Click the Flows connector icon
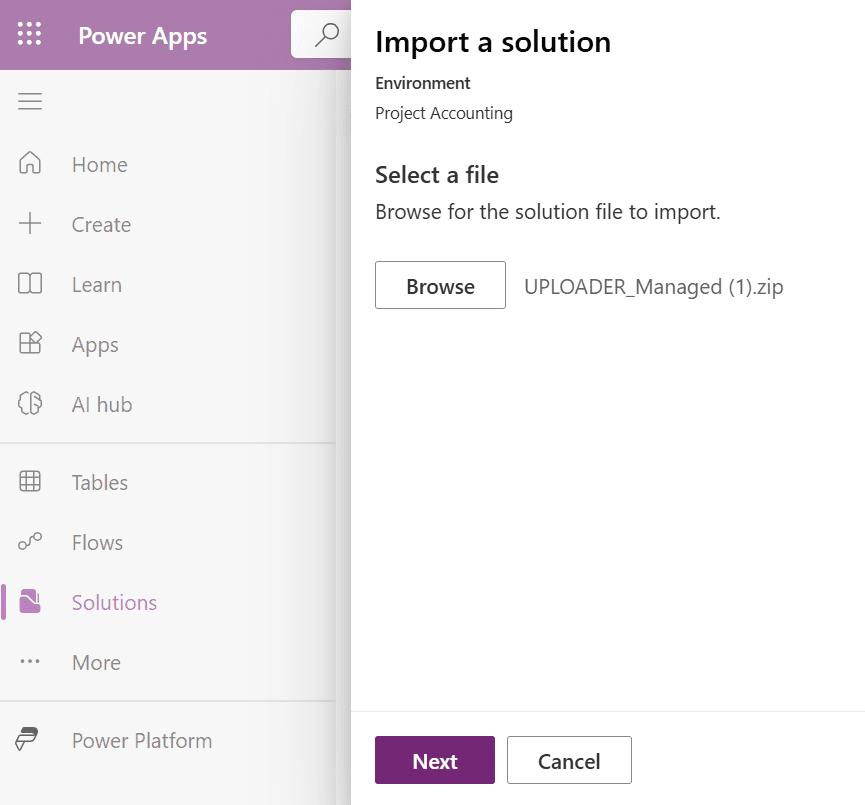The width and height of the screenshot is (865, 805). click(x=30, y=542)
